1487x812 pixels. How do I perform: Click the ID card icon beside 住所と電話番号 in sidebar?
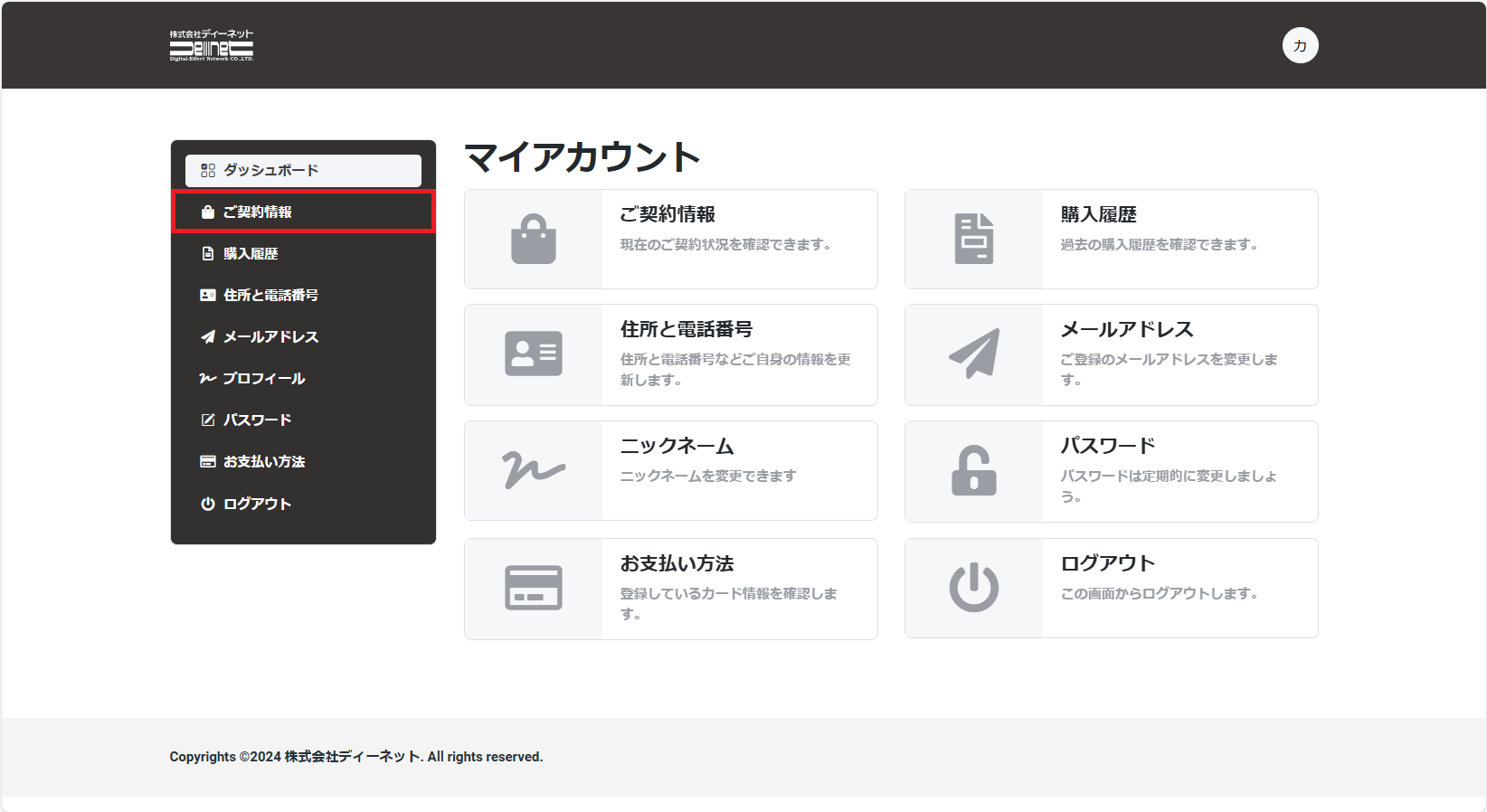[x=208, y=295]
